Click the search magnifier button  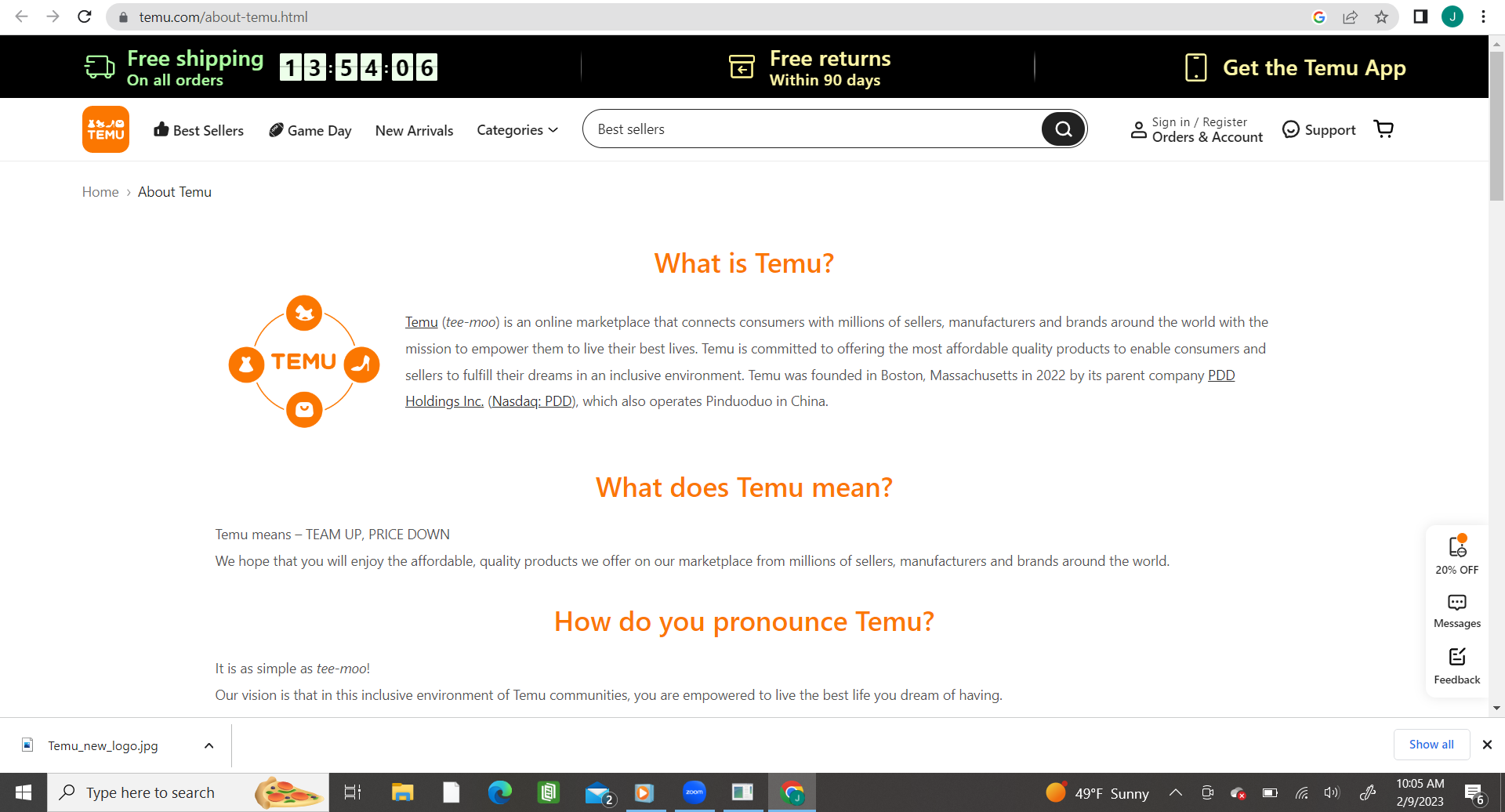tap(1064, 129)
